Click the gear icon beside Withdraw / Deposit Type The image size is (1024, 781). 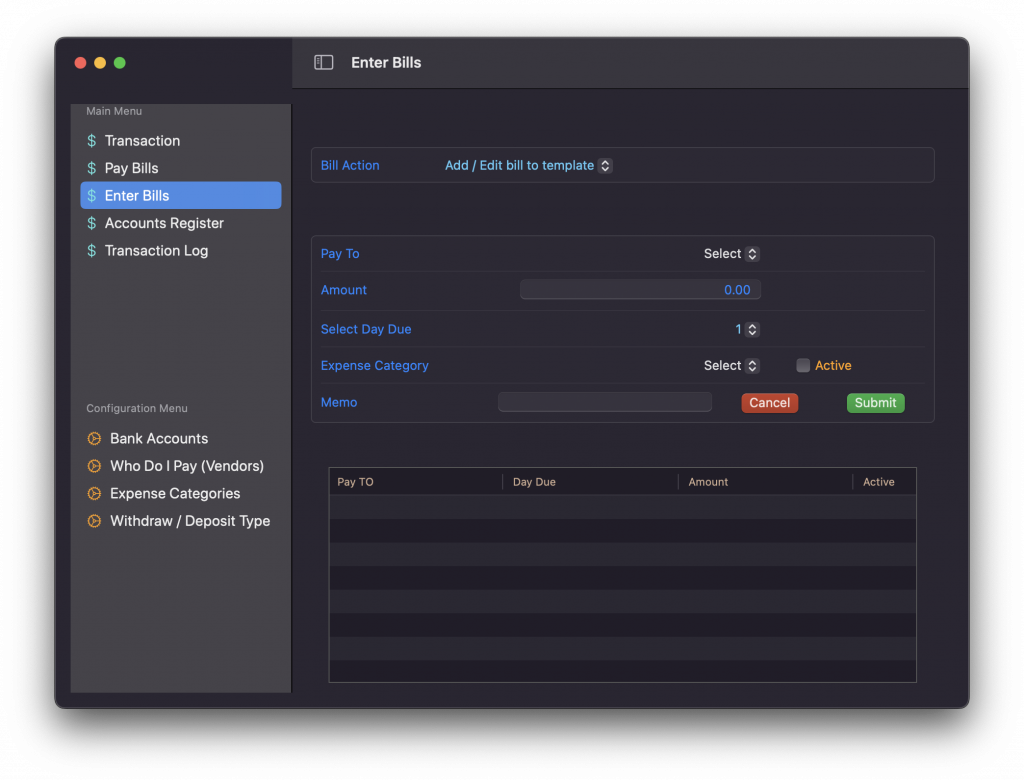click(x=94, y=521)
